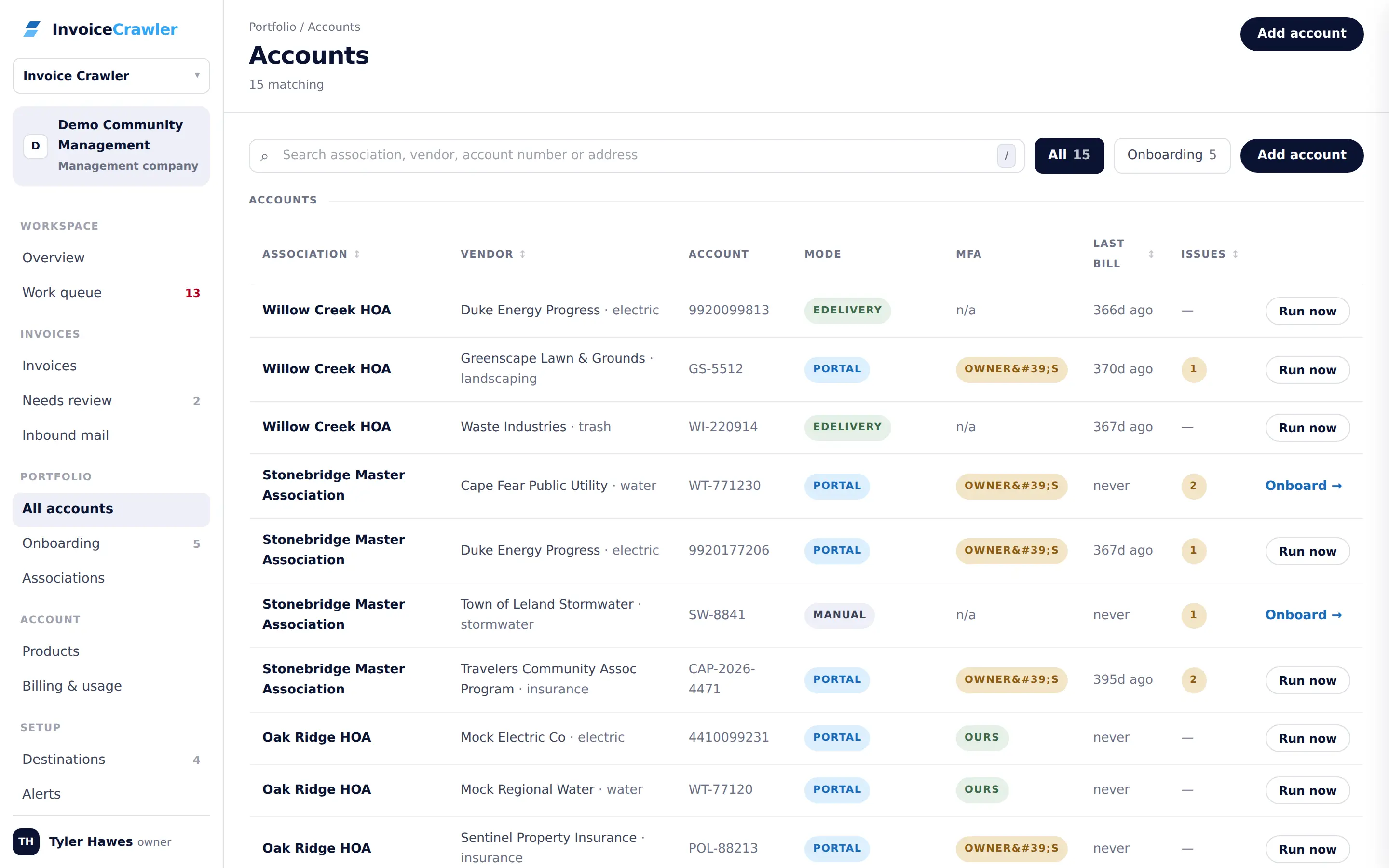Open Work queue in the sidebar
The image size is (1389, 868).
pyautogui.click(x=111, y=293)
